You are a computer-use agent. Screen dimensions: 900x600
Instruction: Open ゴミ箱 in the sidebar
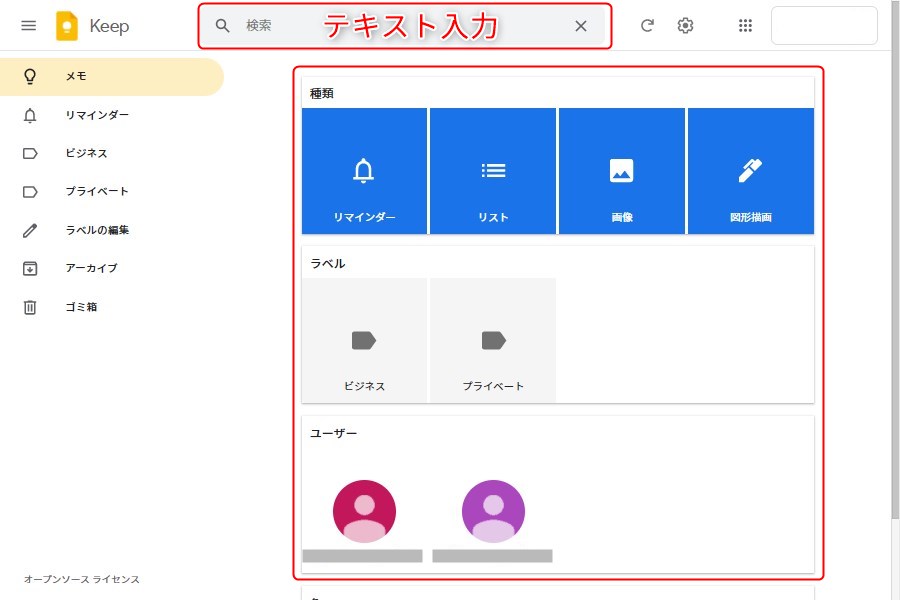tap(81, 307)
